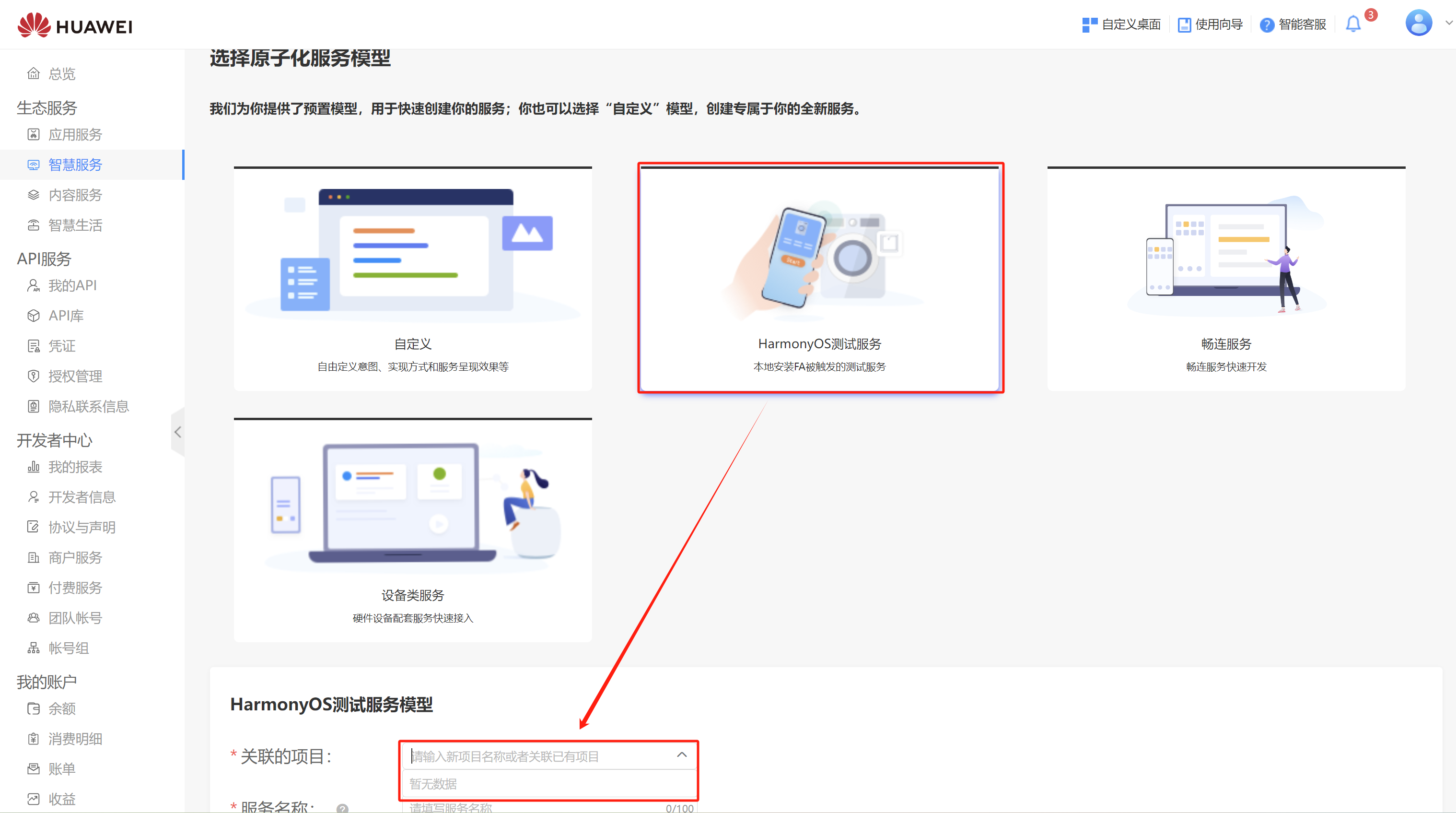Click the 开发者信息 person icon
The image size is (1456, 813).
[x=34, y=497]
